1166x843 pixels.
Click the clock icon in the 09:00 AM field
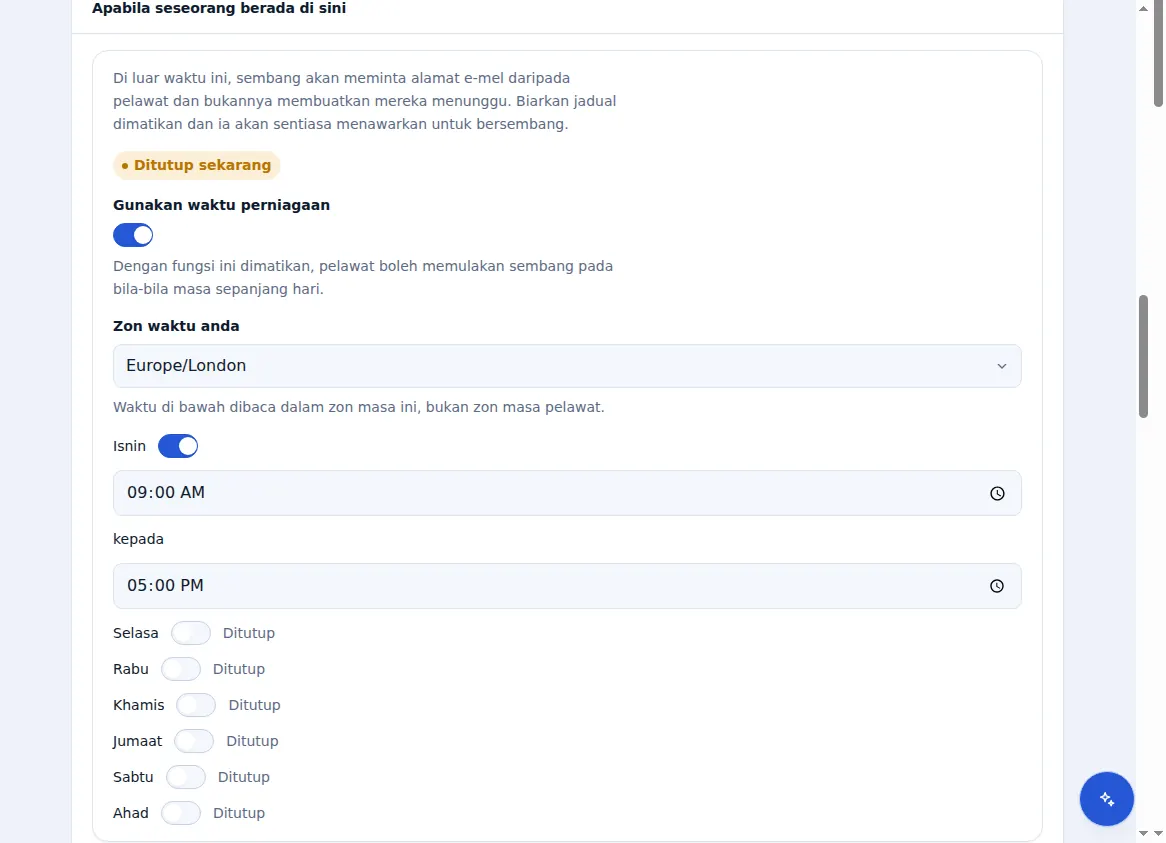point(997,494)
